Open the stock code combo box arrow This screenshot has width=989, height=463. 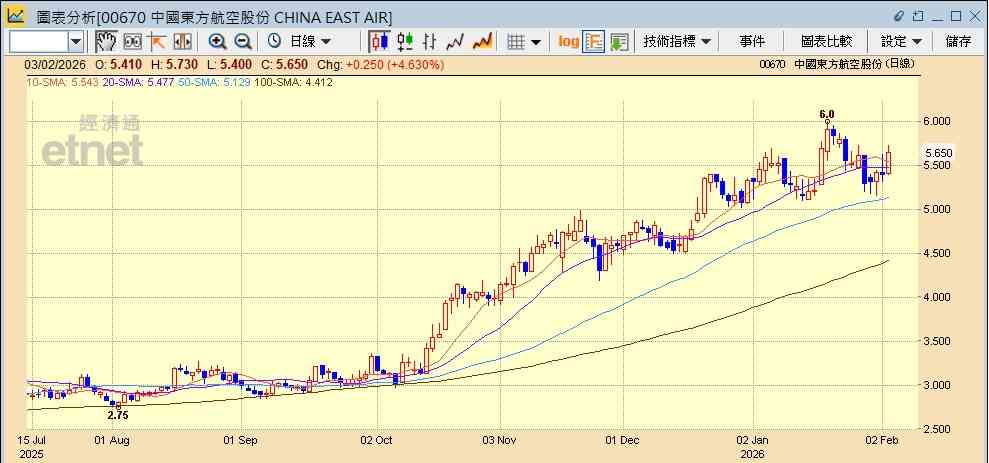point(76,42)
